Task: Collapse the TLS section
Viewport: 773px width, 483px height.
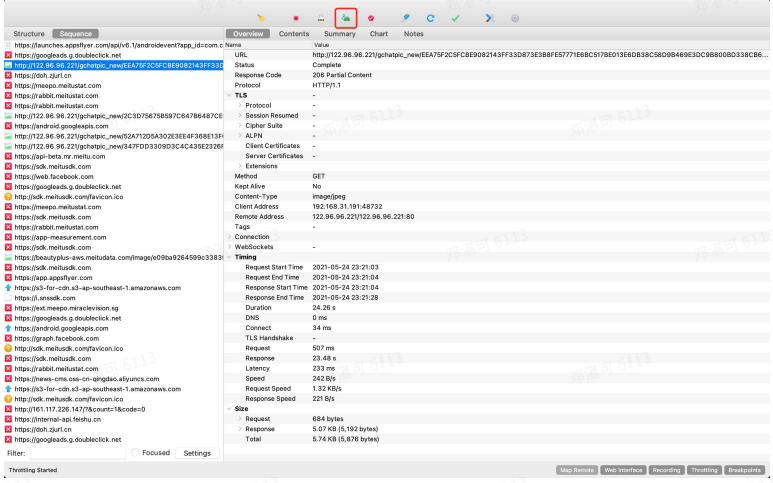Action: point(229,95)
